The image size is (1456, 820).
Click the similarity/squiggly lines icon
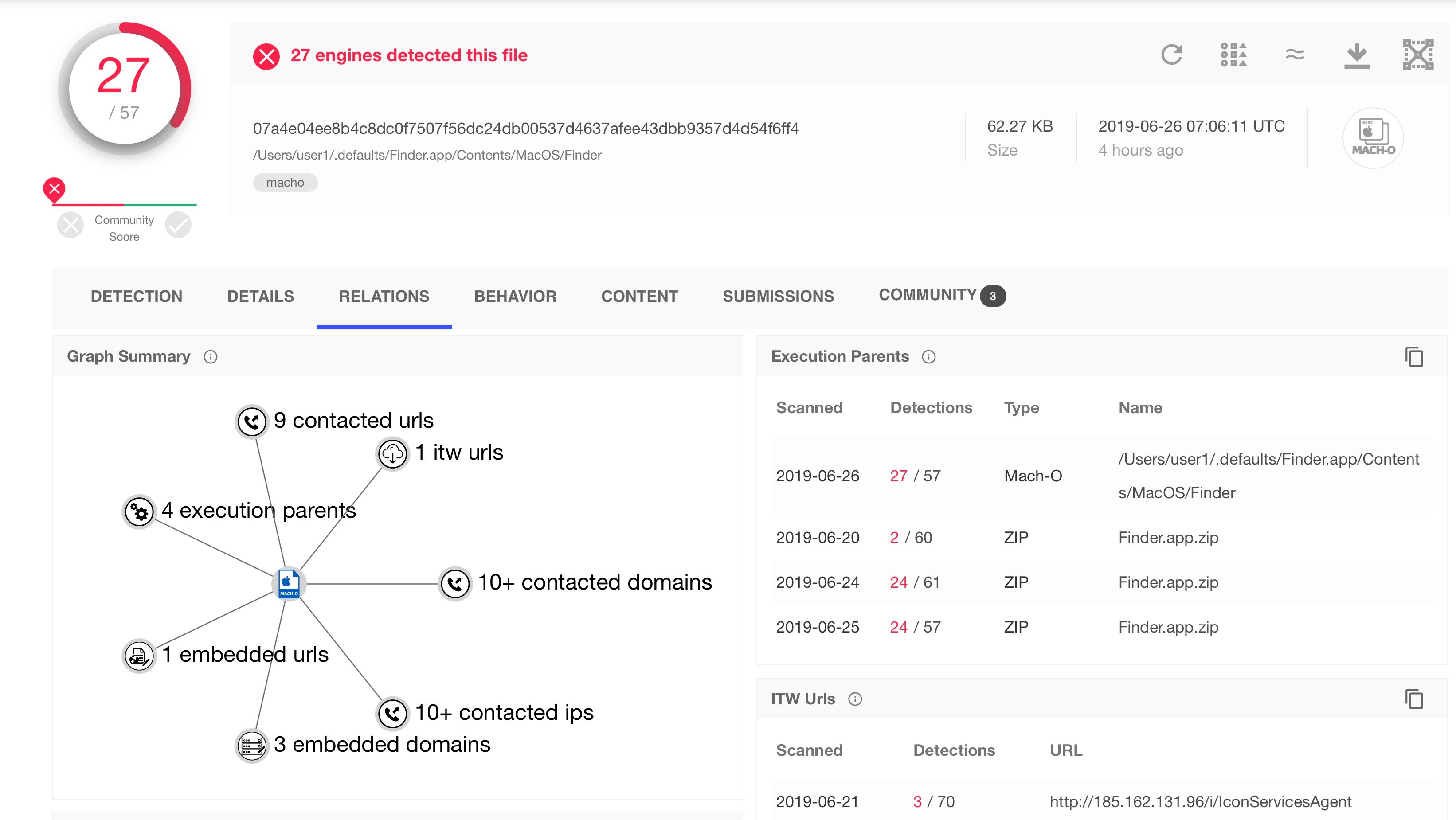(1296, 54)
